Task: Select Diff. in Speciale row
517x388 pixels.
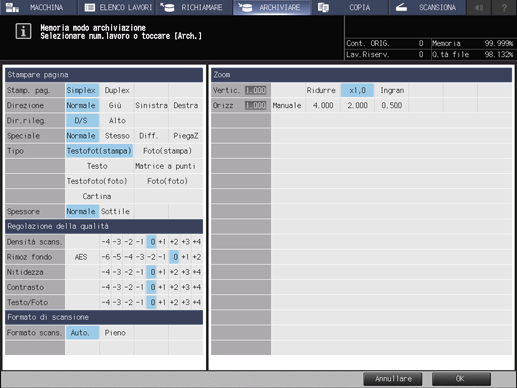Action: (151, 136)
